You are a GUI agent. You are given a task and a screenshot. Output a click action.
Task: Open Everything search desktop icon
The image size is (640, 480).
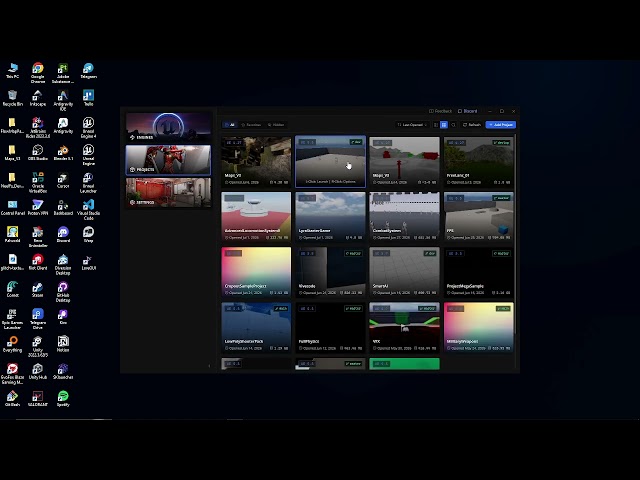pyautogui.click(x=12, y=344)
